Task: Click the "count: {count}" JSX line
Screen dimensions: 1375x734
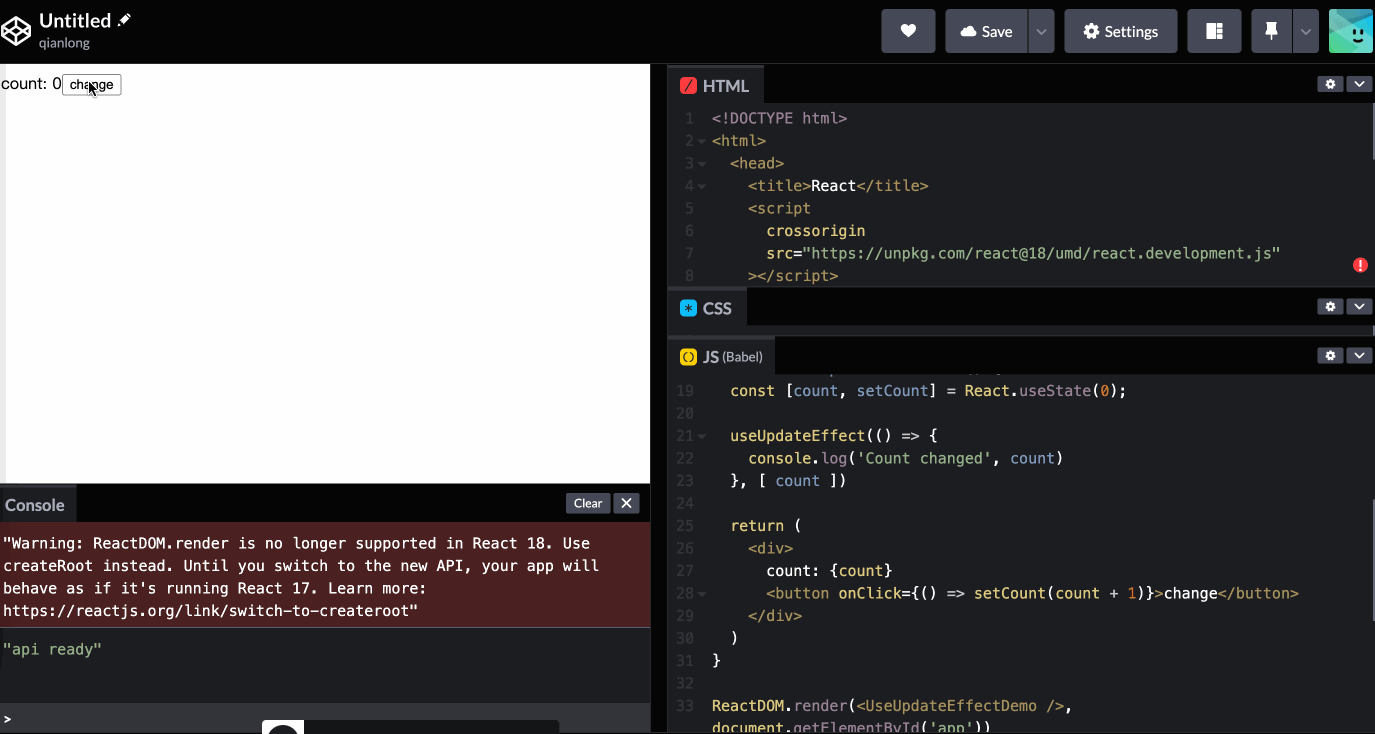Action: point(829,571)
